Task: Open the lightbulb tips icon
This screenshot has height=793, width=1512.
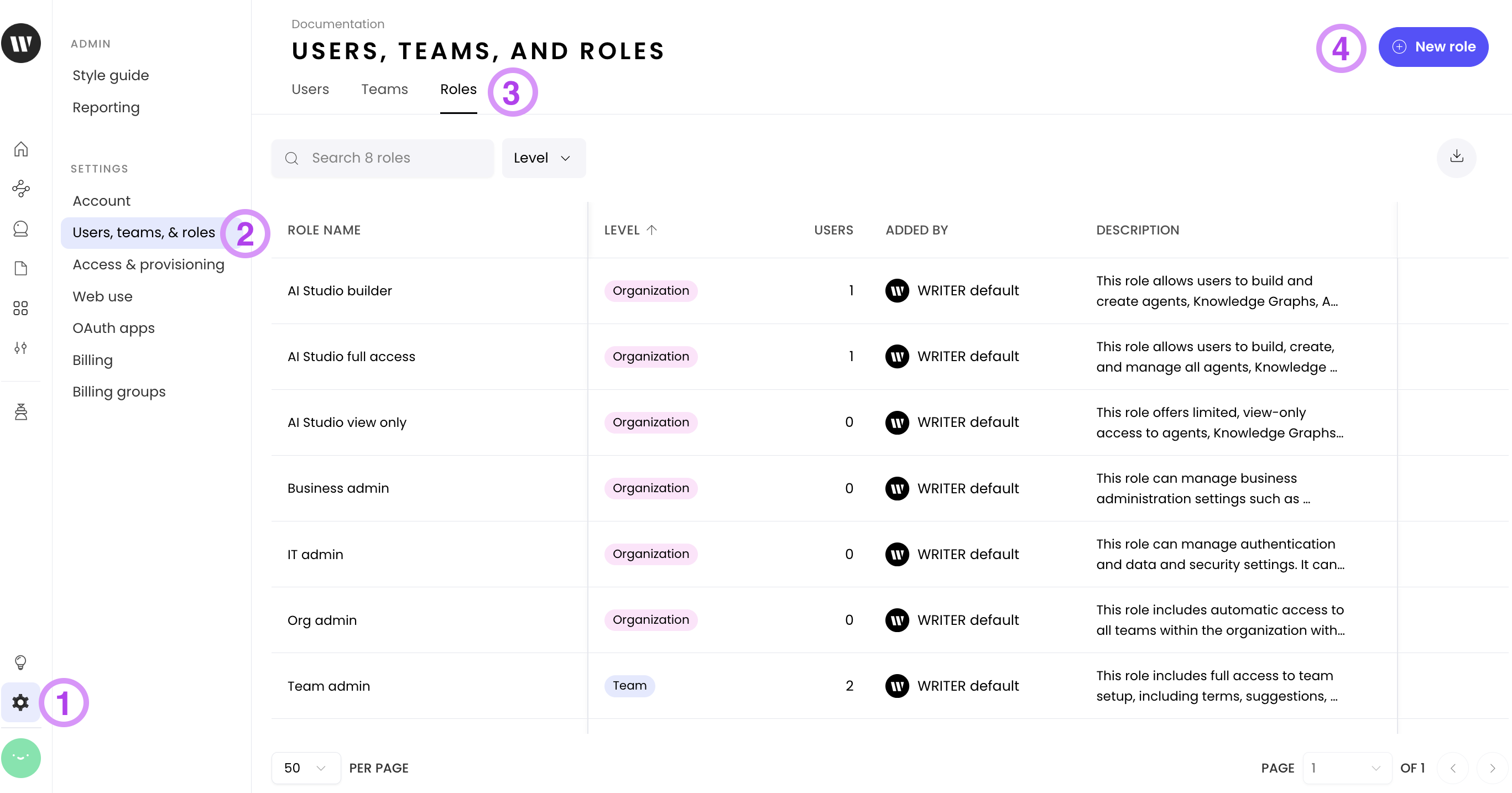Action: click(x=21, y=662)
